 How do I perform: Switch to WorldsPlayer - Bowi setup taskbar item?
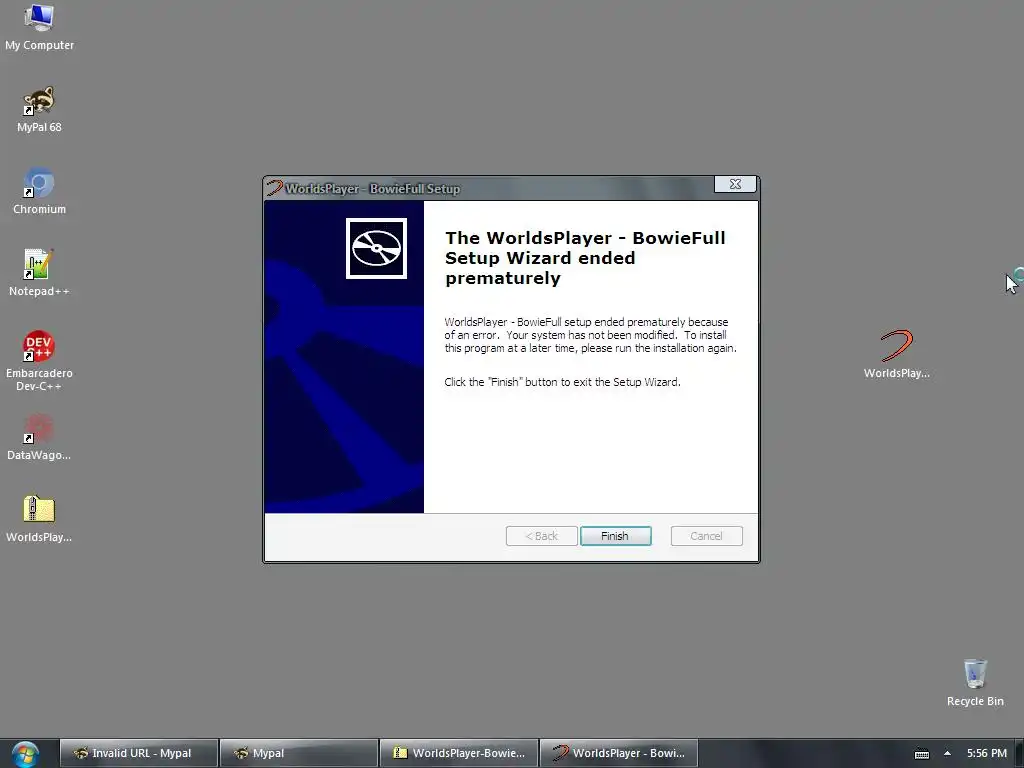(618, 753)
